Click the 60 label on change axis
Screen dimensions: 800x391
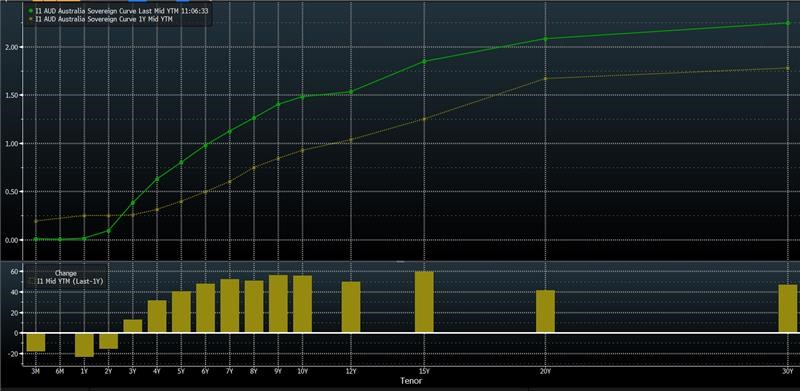tap(15, 272)
